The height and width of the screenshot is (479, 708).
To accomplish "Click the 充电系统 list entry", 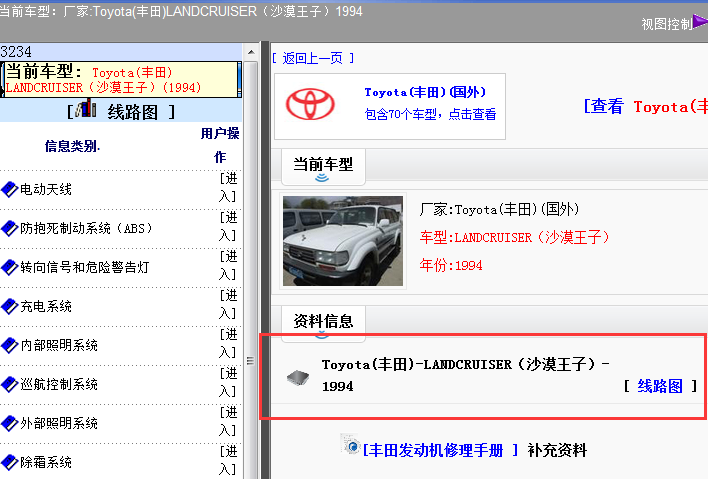I will coord(46,306).
